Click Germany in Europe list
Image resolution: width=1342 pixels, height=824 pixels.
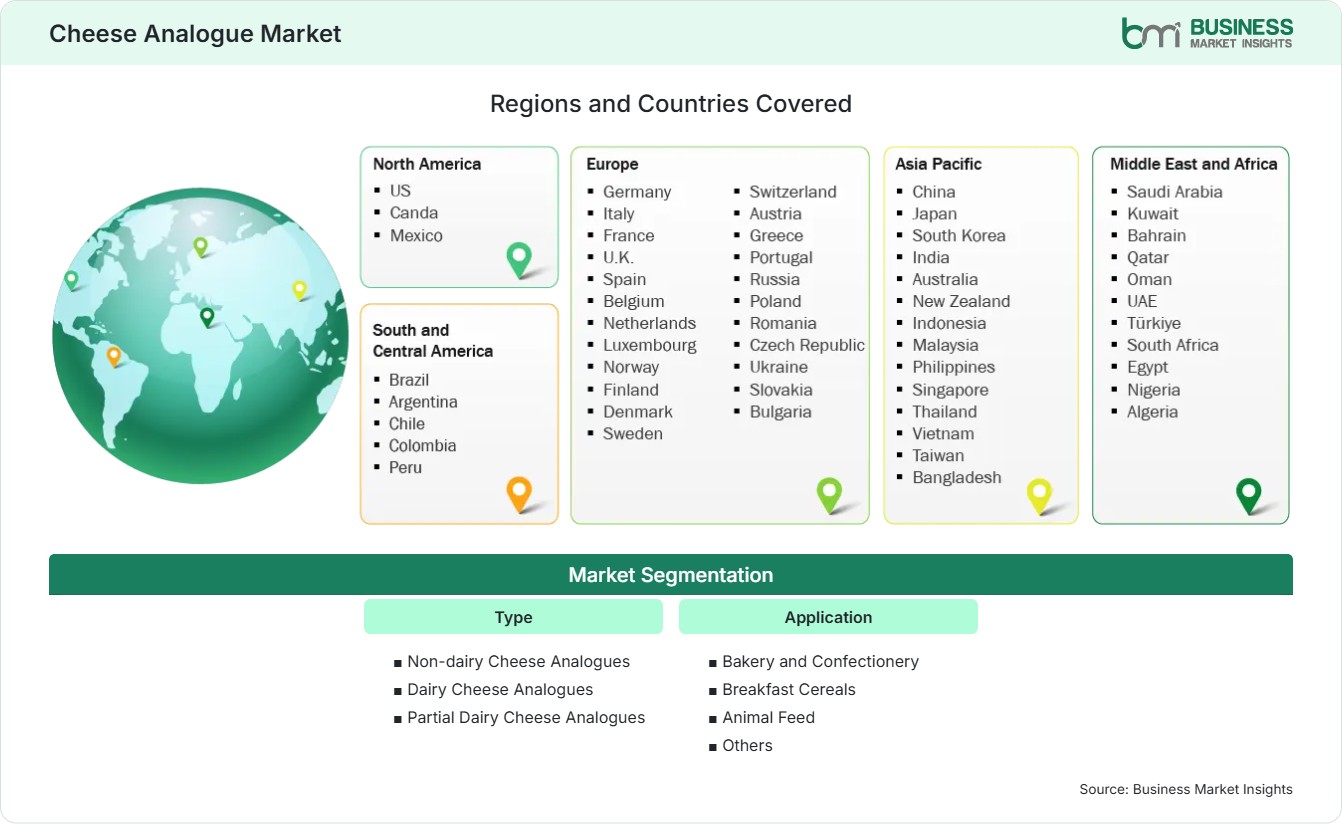(637, 191)
